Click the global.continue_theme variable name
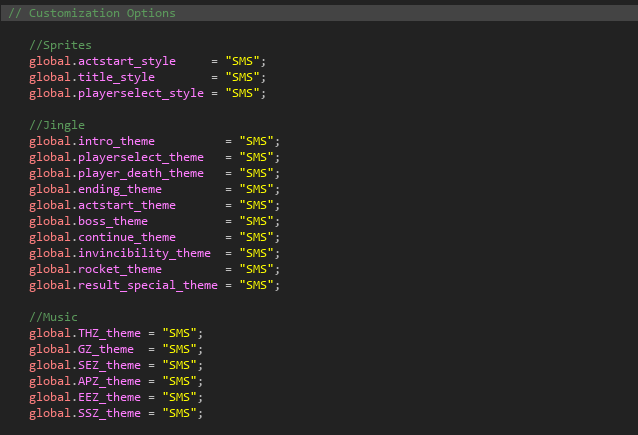This screenshot has width=638, height=435. [x=102, y=238]
